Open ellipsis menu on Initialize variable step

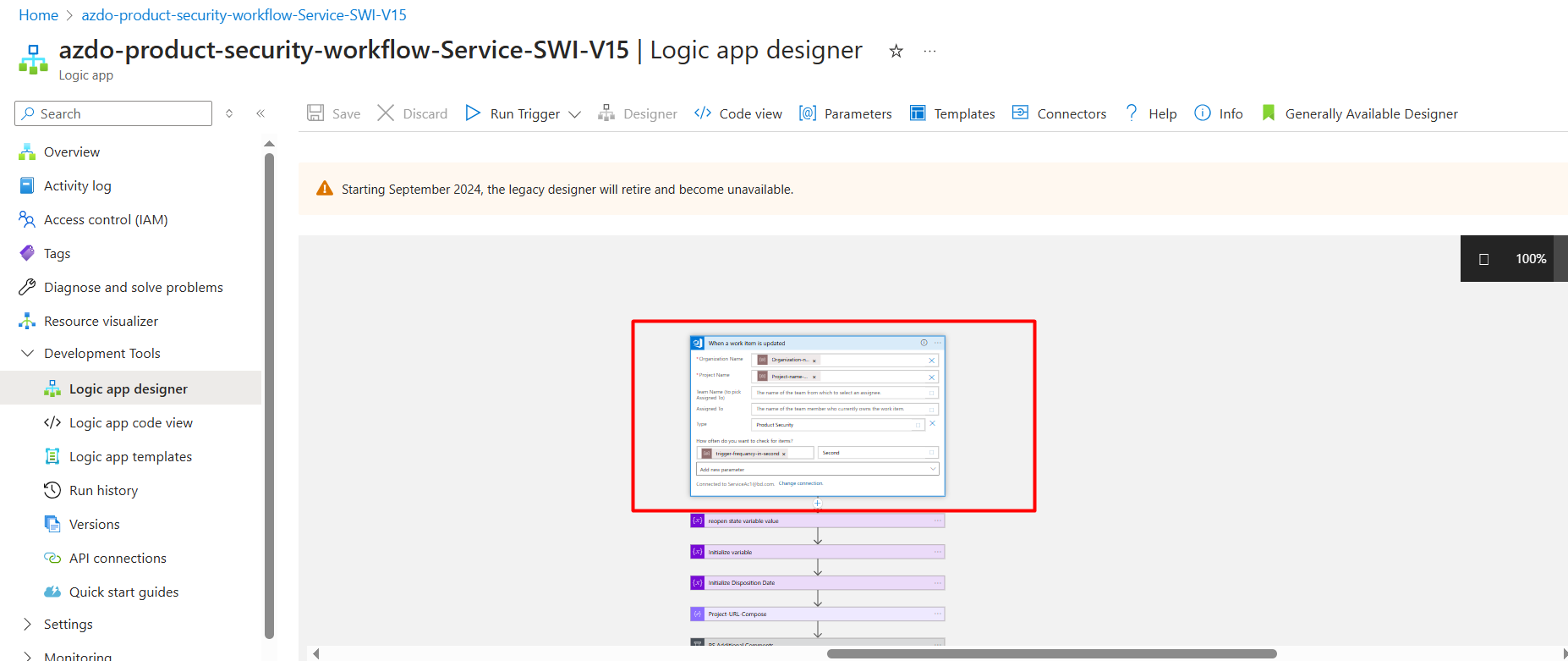point(937,552)
